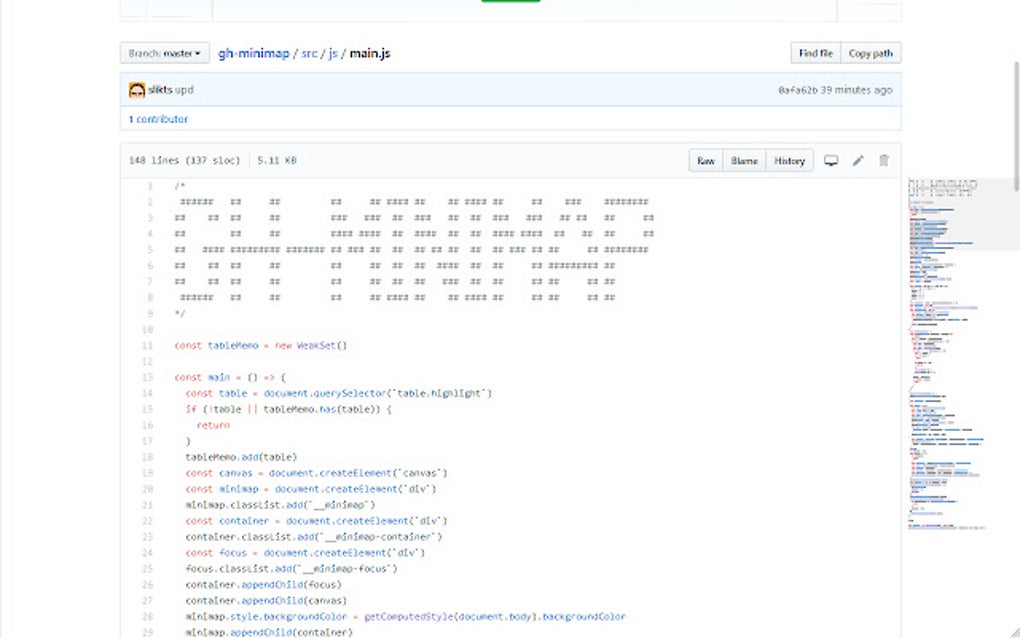Click the upd commit message

tap(185, 90)
